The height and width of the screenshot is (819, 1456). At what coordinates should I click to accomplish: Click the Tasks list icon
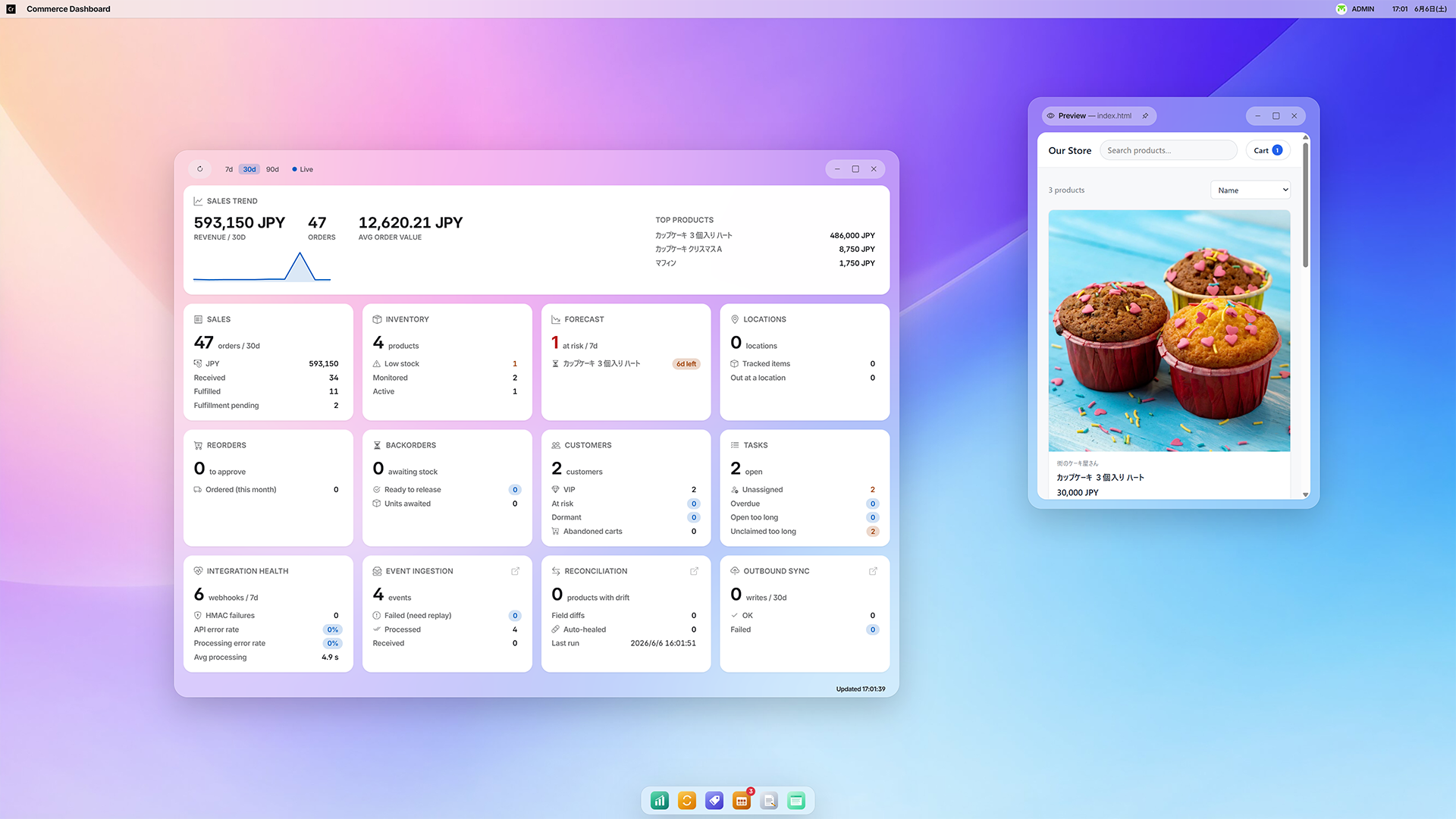tap(735, 445)
